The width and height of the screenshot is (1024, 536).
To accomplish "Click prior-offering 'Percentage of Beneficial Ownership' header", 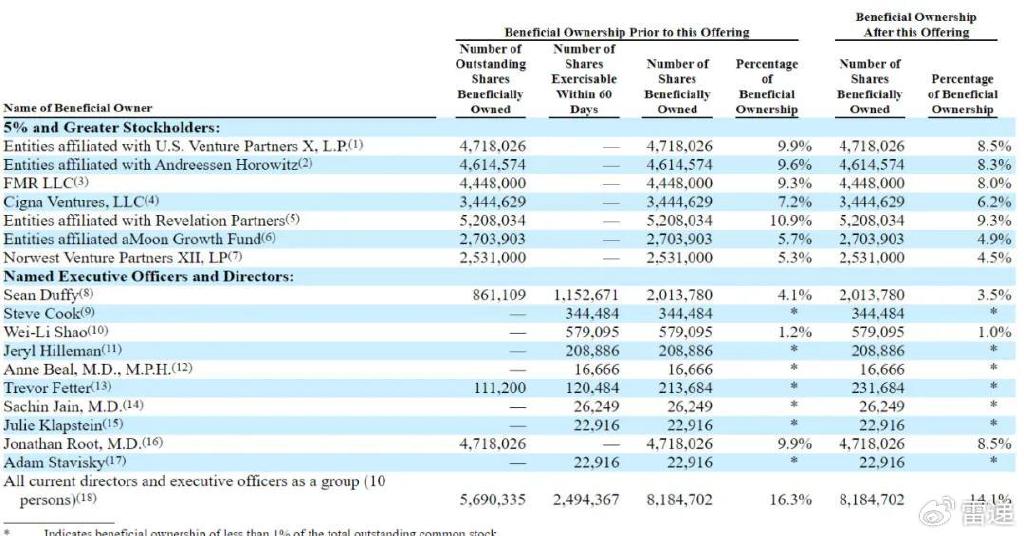I will pyautogui.click(x=767, y=87).
